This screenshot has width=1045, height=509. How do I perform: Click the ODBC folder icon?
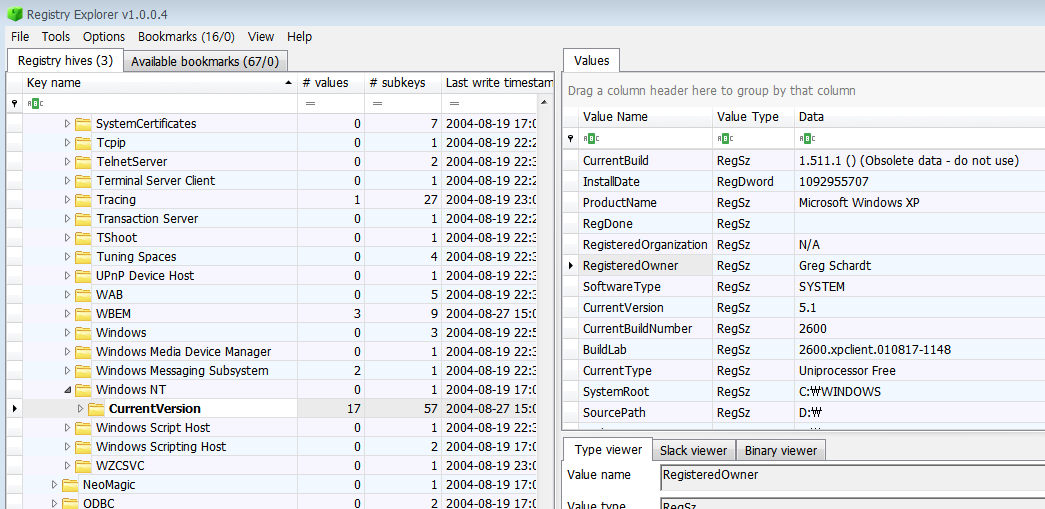tap(71, 504)
